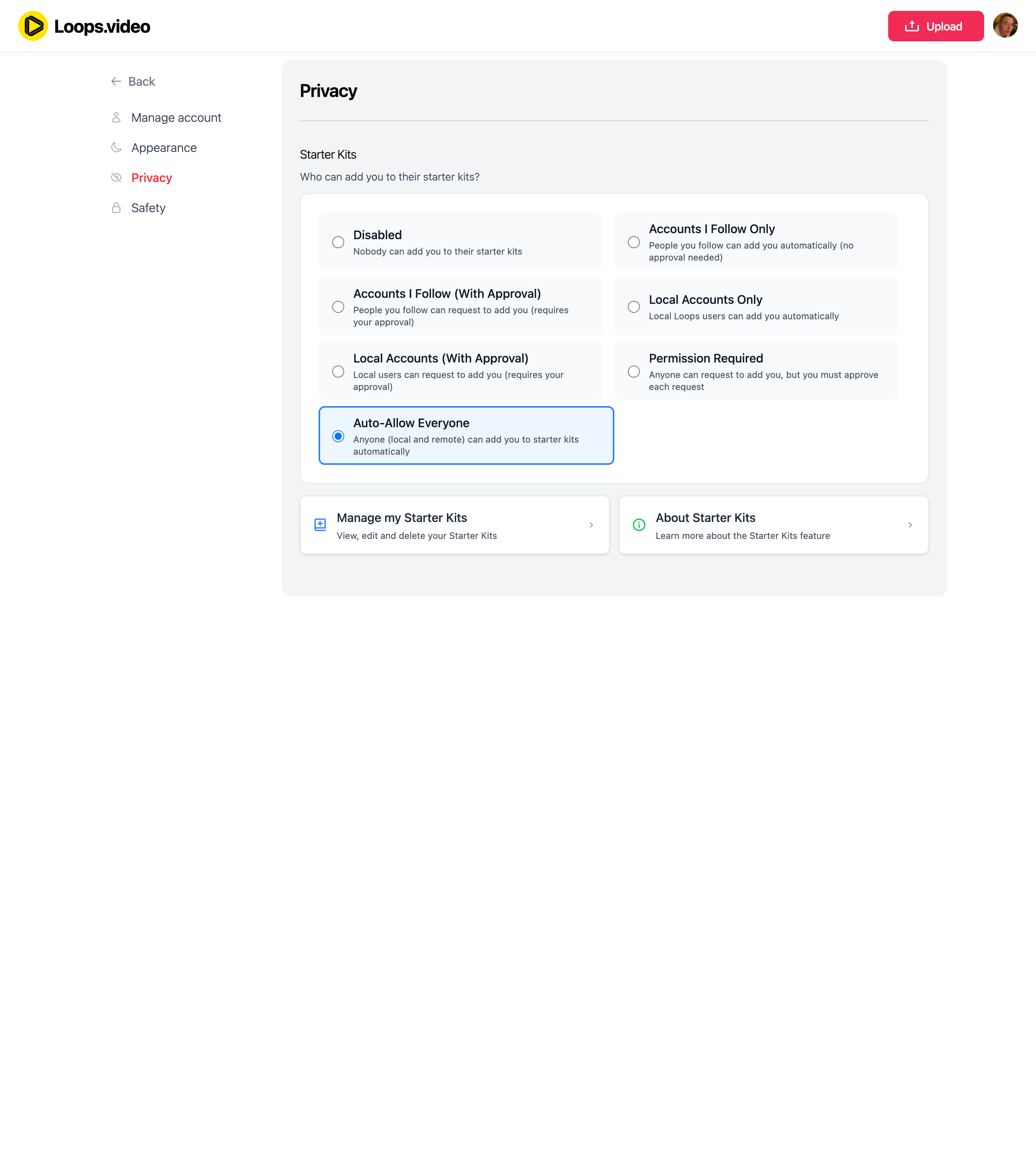This screenshot has width=1036, height=1165.
Task: Open the user profile avatar menu
Action: point(1005,26)
